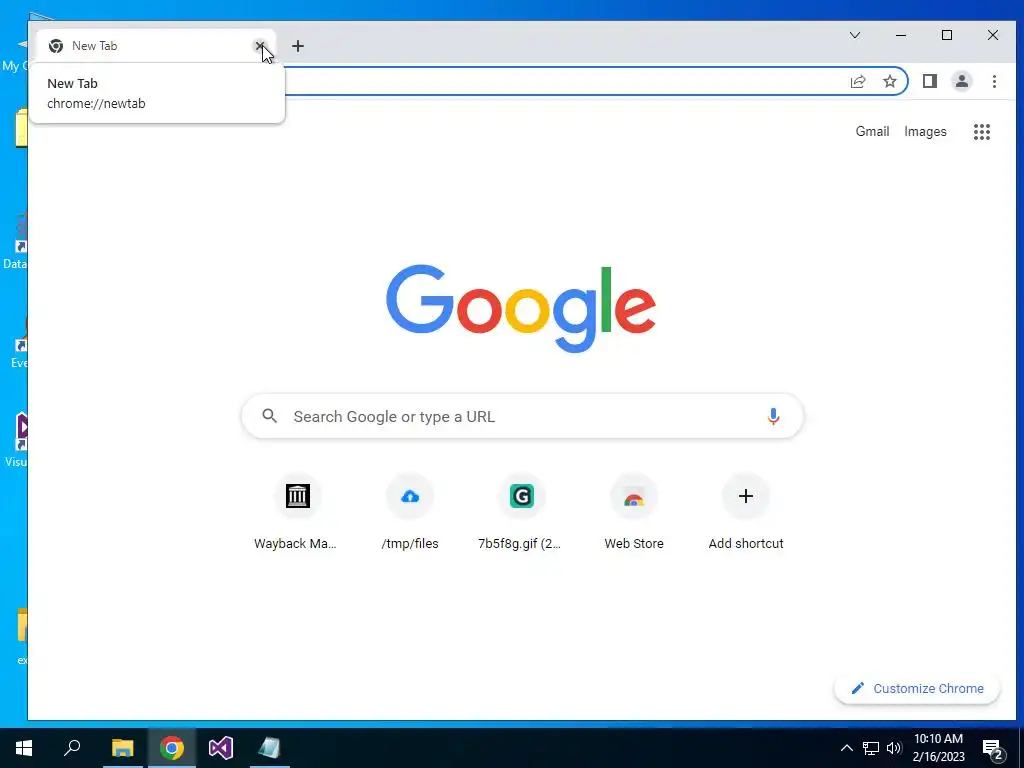Click the Google search box
Viewport: 1024px width, 768px height.
point(522,416)
